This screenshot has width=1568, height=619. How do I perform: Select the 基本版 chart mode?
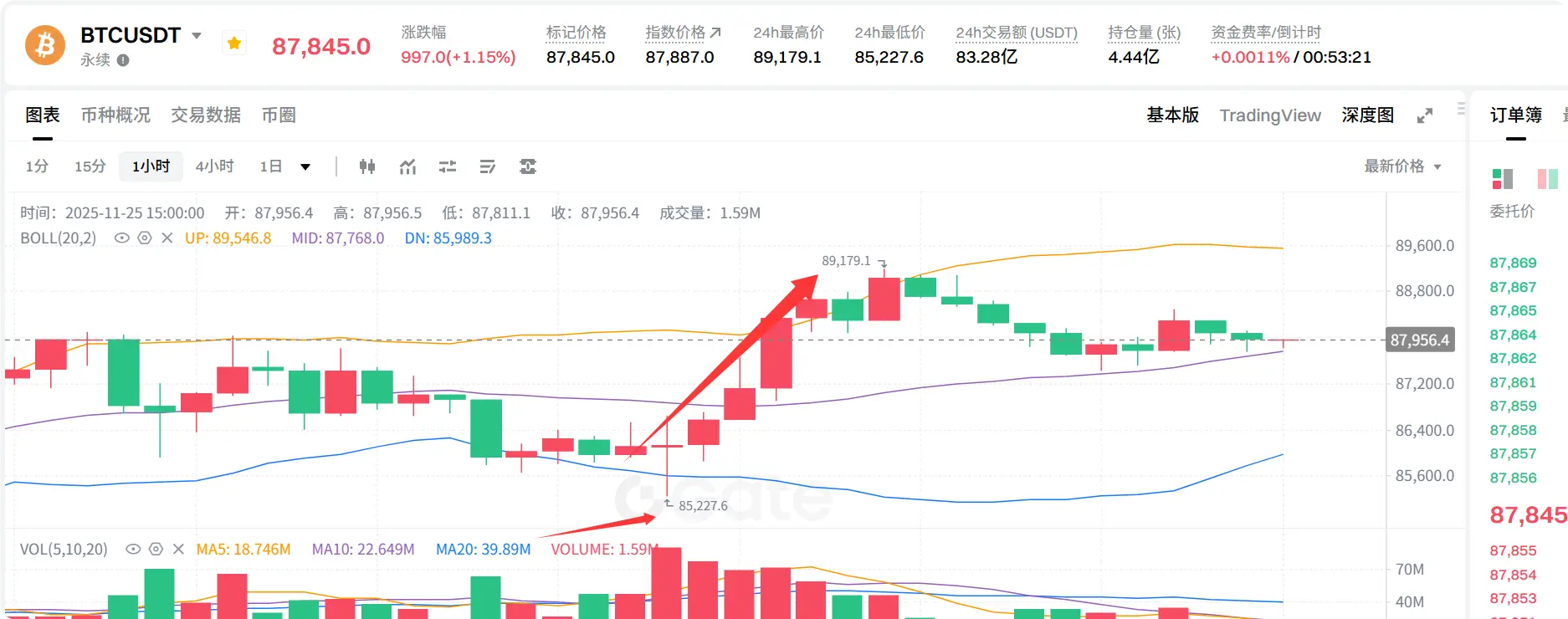click(1172, 115)
